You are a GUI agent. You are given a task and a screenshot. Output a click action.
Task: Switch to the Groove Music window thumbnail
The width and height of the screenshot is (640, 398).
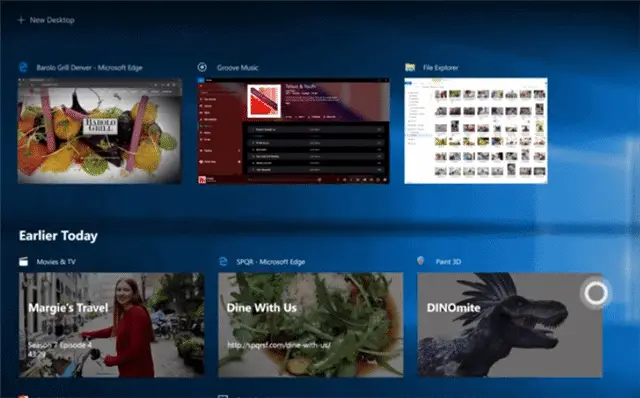(293, 131)
